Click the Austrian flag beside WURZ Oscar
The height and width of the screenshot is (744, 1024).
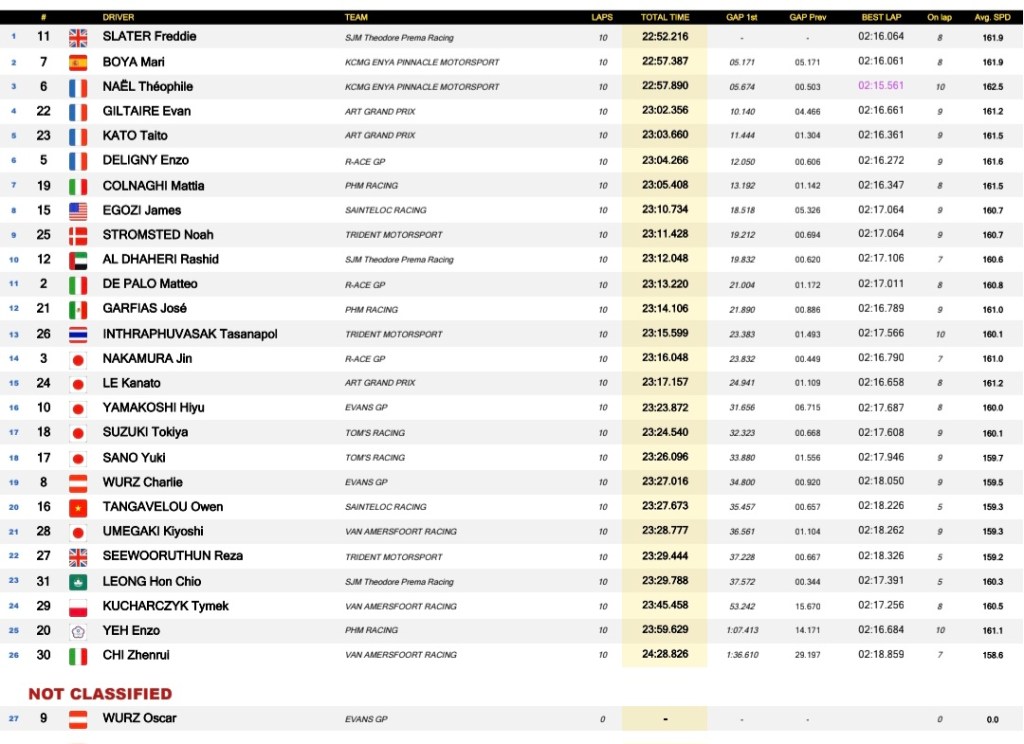coord(78,719)
